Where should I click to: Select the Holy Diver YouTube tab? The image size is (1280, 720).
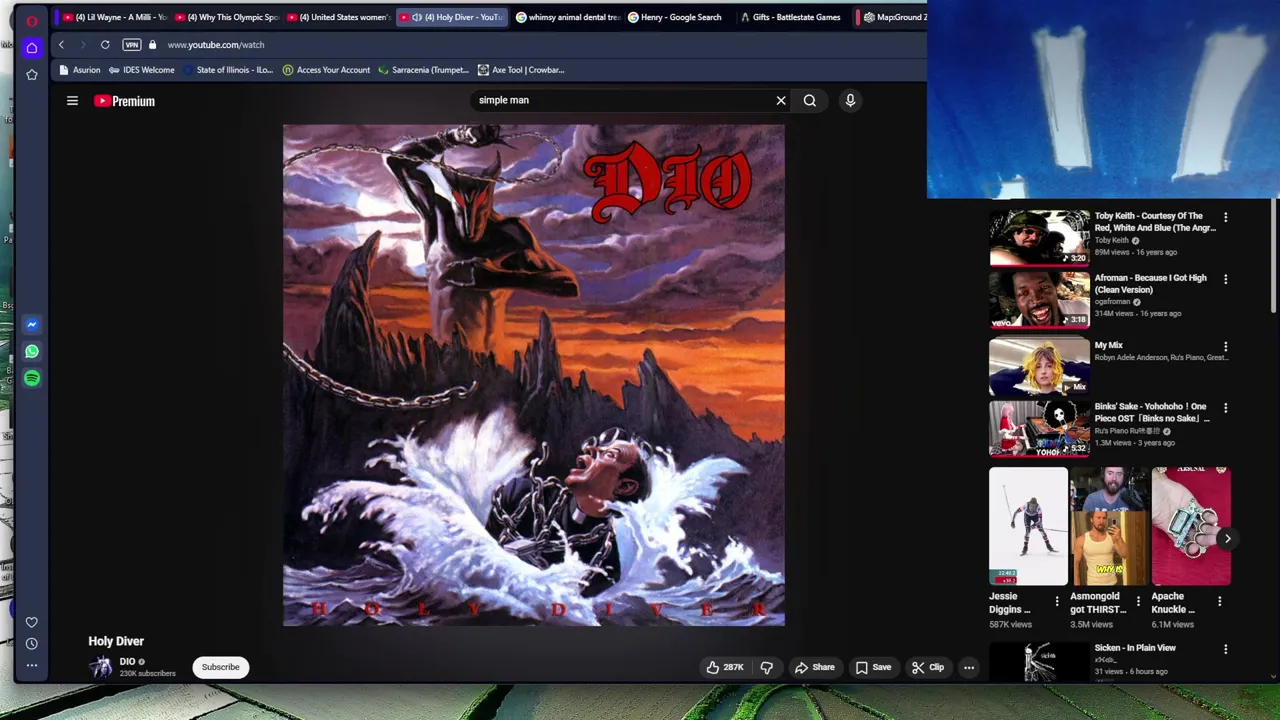451,17
